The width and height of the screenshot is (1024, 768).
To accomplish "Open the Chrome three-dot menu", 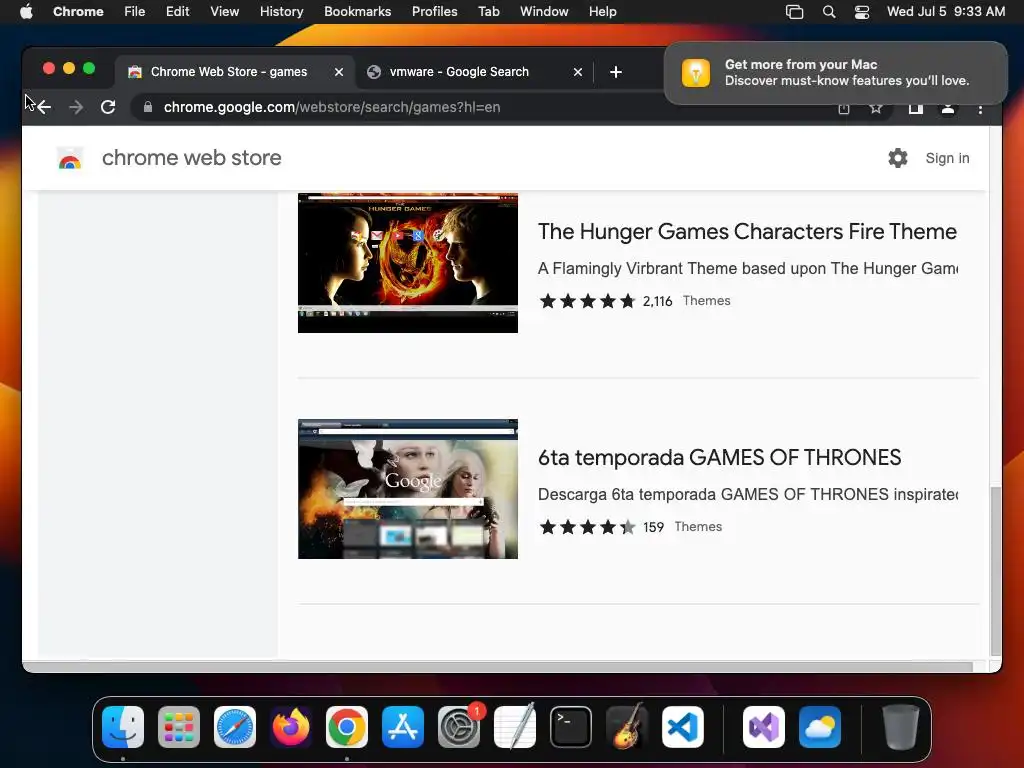I will pos(980,109).
